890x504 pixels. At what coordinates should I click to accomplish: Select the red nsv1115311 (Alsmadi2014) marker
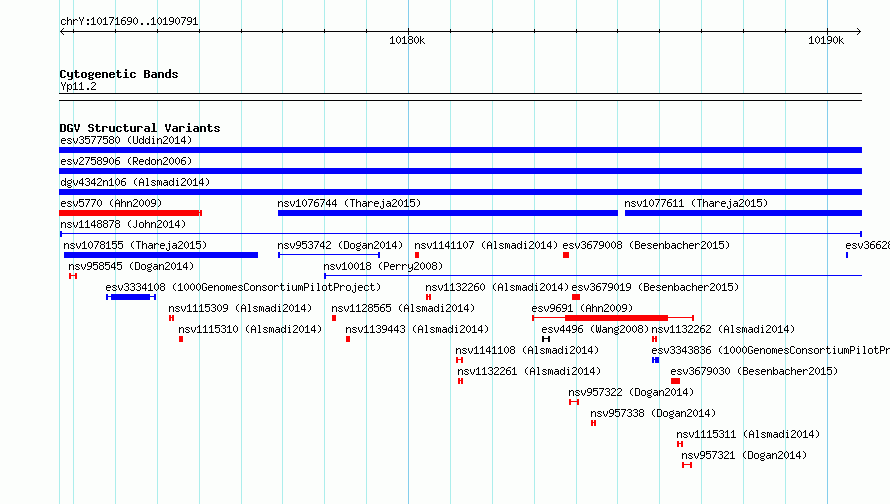[680, 444]
